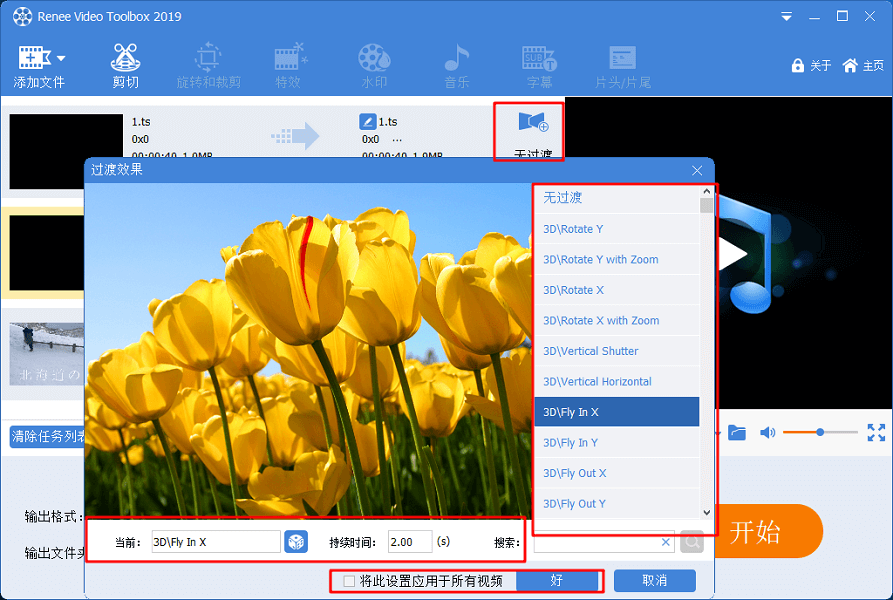Click the search magnifier icon
This screenshot has height=600, width=893.
click(692, 542)
